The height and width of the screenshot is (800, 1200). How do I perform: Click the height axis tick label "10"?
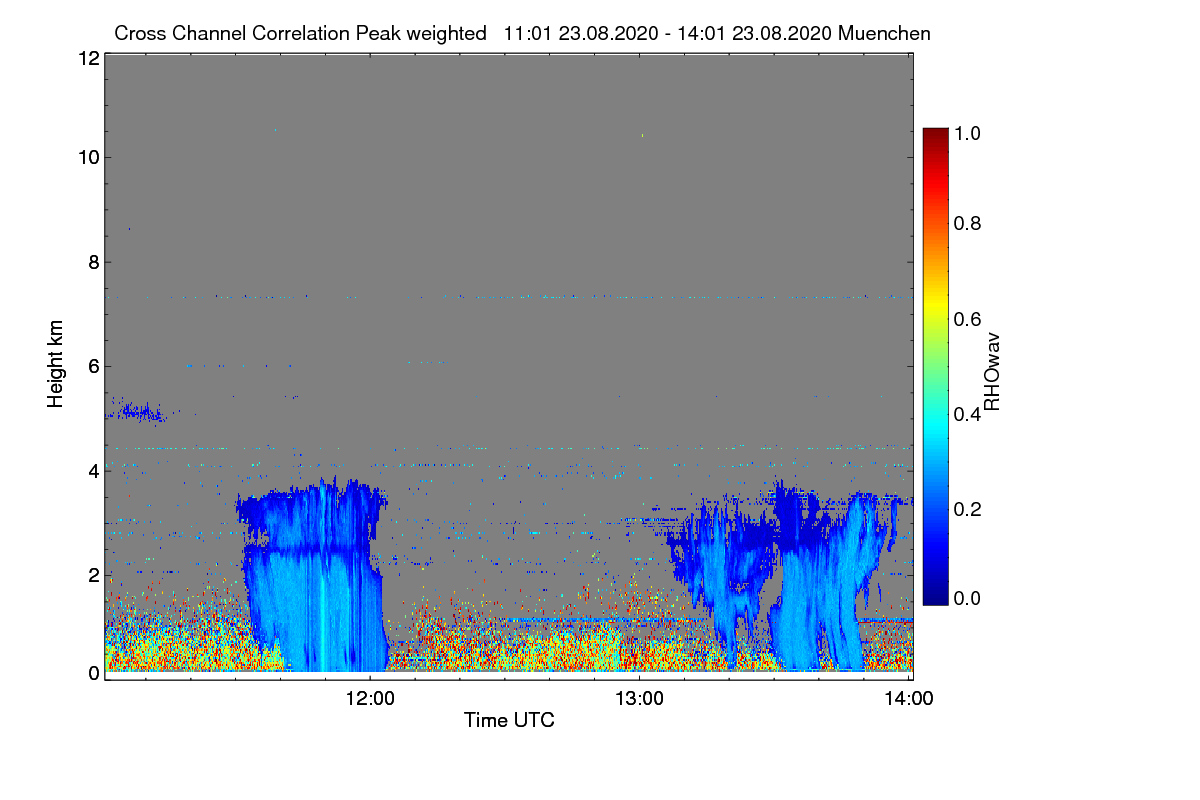point(88,157)
